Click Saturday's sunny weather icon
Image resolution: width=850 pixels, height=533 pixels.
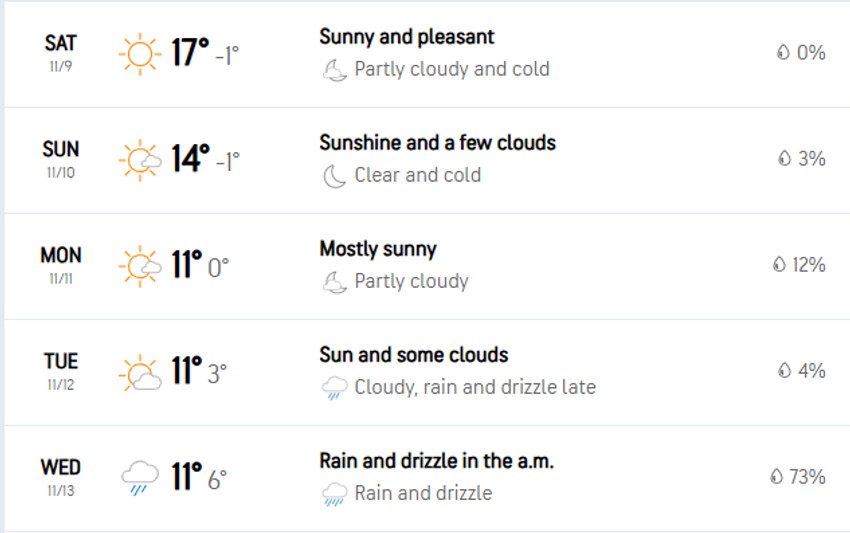click(x=139, y=53)
